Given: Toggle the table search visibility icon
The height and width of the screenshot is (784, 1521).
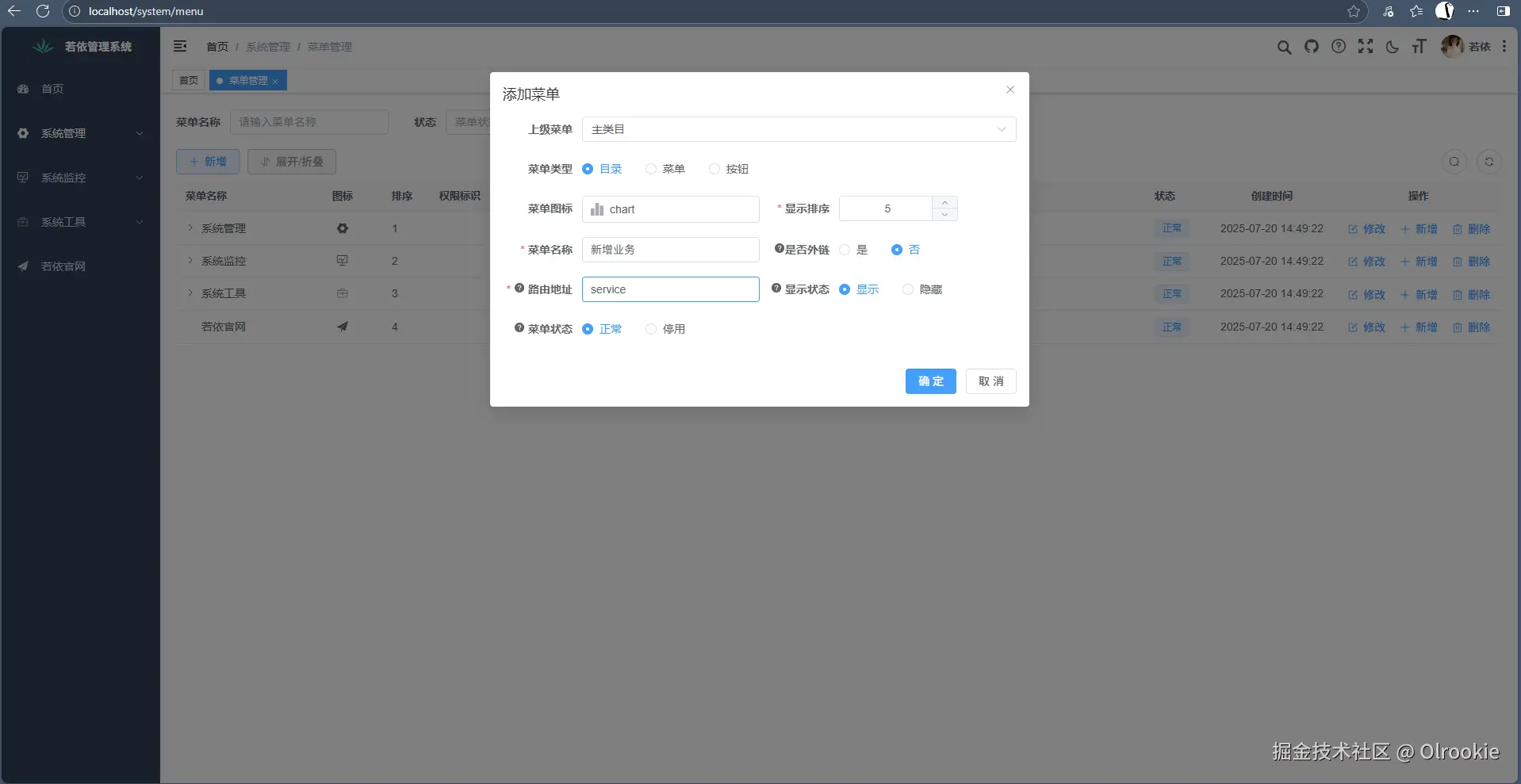Looking at the screenshot, I should 1454,162.
